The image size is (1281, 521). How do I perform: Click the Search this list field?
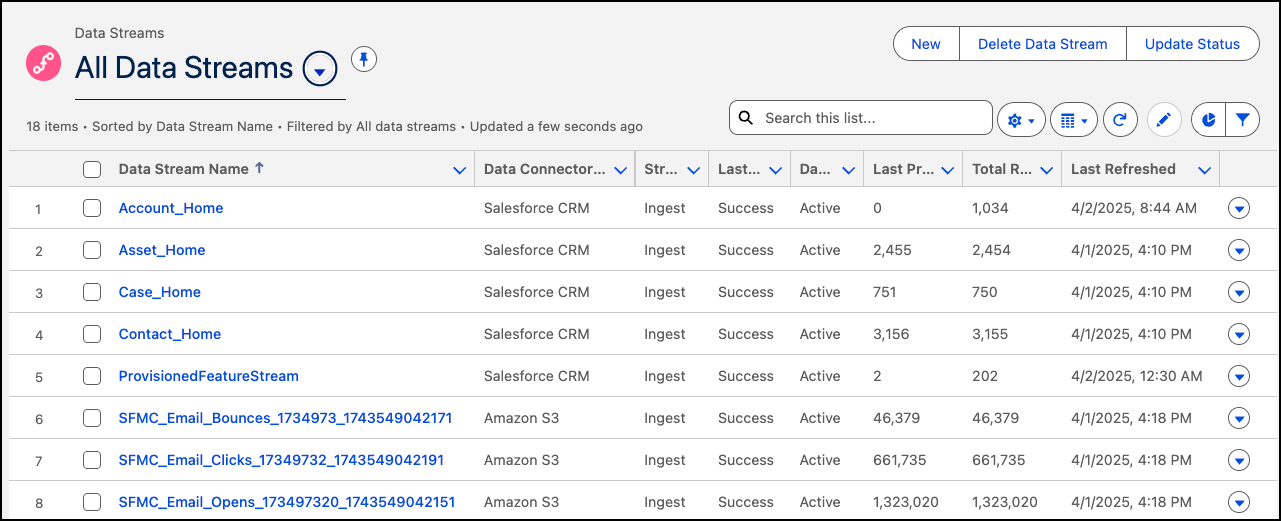[x=870, y=118]
